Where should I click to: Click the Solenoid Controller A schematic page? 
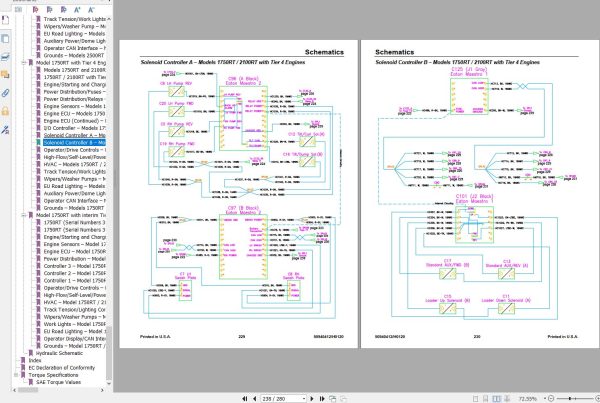pyautogui.click(x=241, y=210)
